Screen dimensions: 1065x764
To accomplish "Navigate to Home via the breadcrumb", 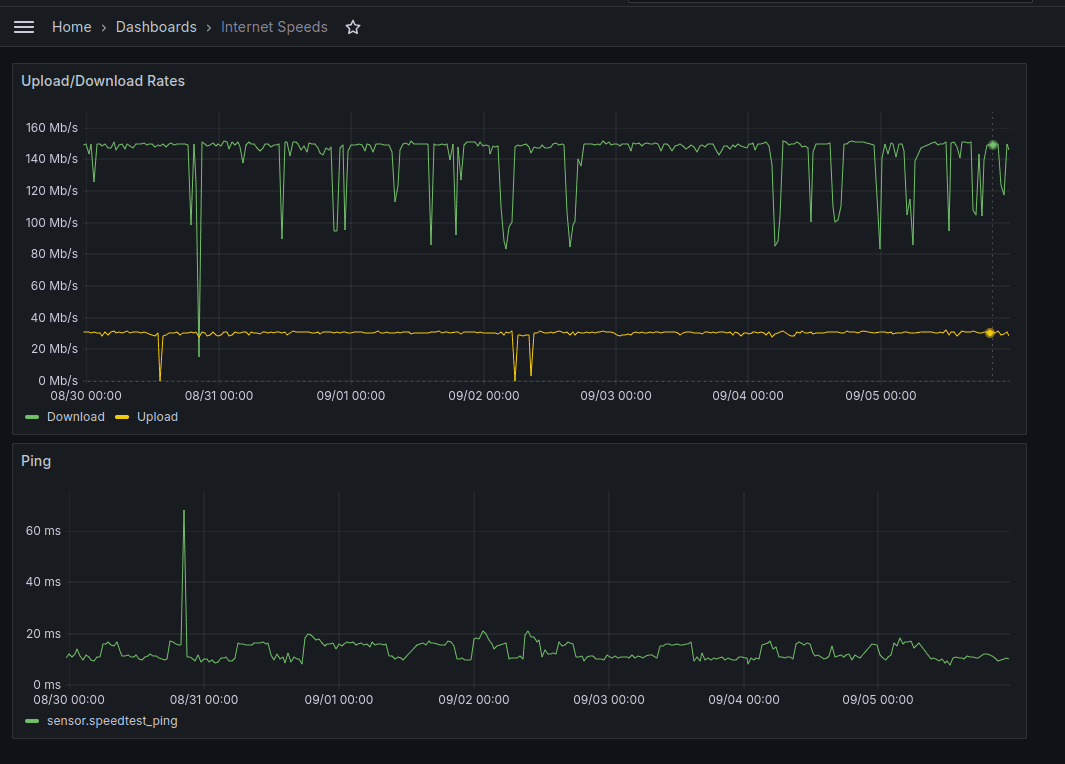I will (71, 27).
